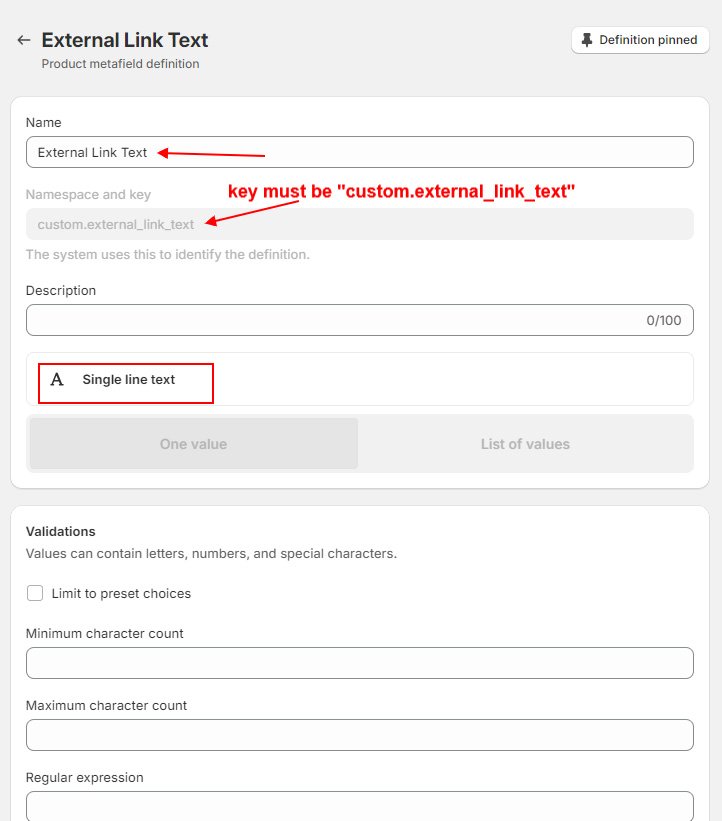Click the 0/100 description character counter
Image resolution: width=722 pixels, height=821 pixels.
coord(663,321)
